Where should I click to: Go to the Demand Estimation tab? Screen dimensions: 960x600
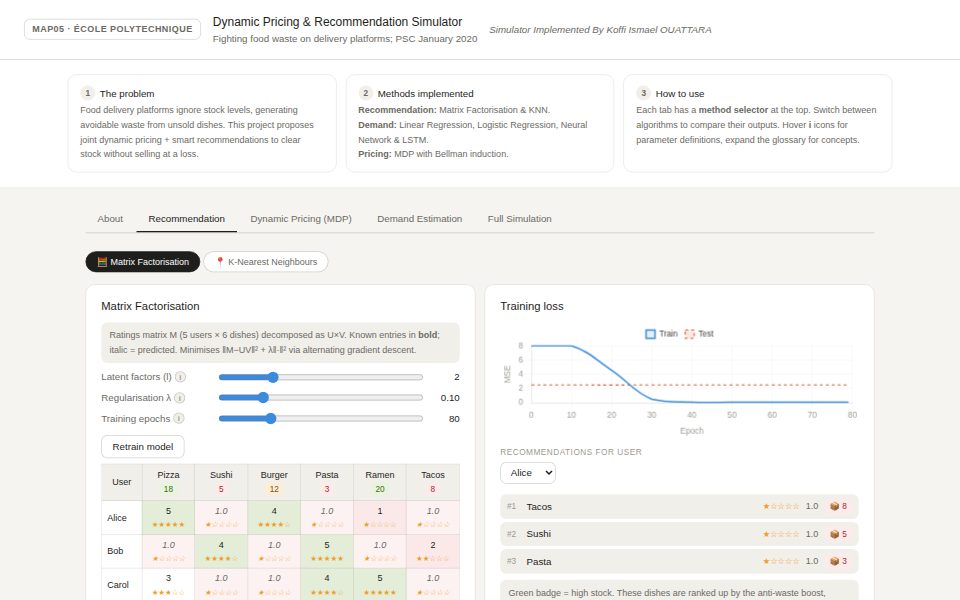[x=419, y=219]
